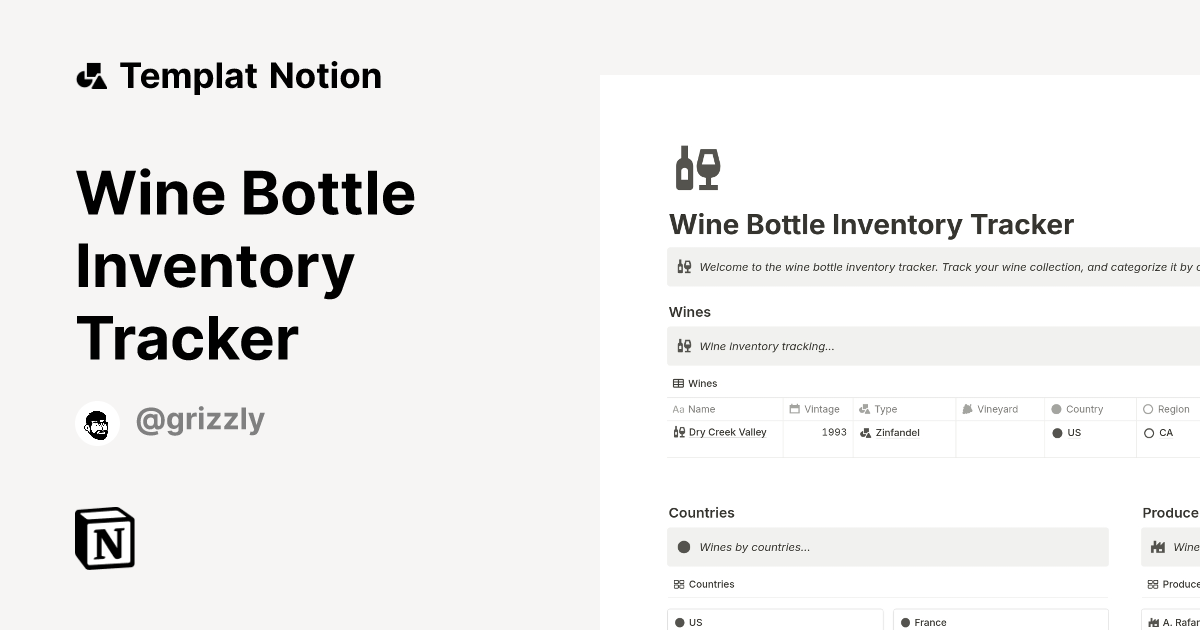Open the Type dropdown showing Zinfandel
The image size is (1200, 630).
point(897,432)
